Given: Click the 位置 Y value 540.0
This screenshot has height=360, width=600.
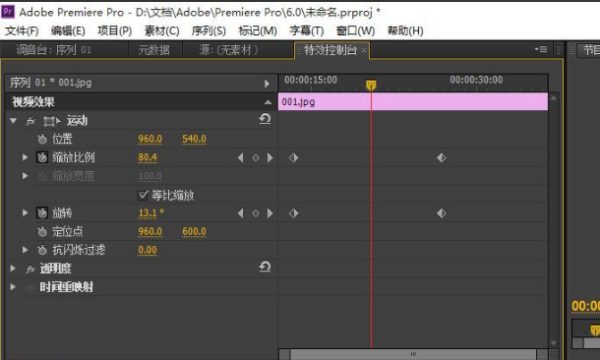Looking at the screenshot, I should [194, 139].
